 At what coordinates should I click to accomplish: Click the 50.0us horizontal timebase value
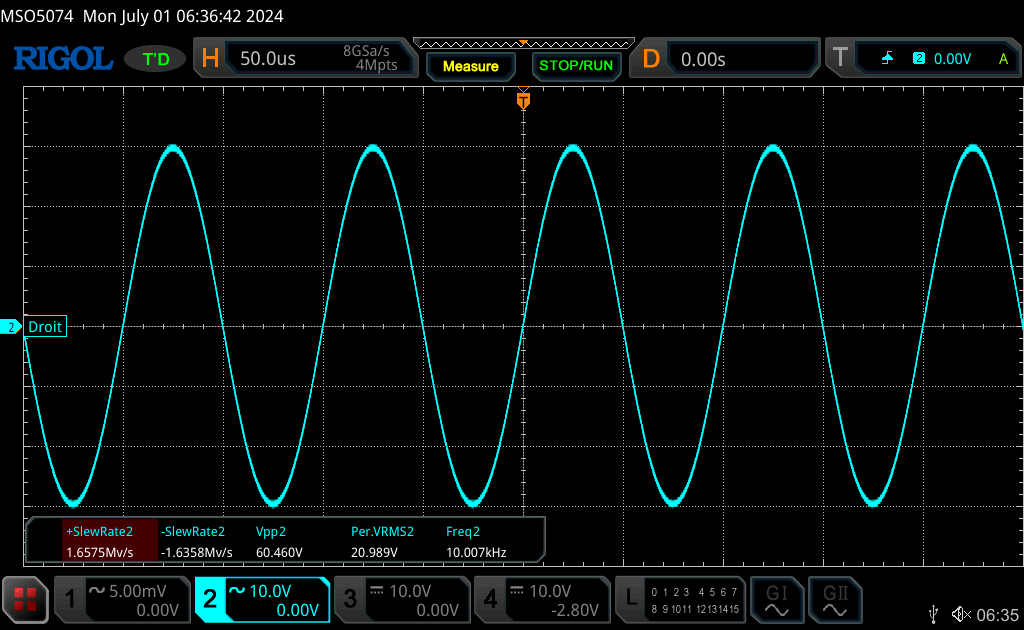[268, 59]
